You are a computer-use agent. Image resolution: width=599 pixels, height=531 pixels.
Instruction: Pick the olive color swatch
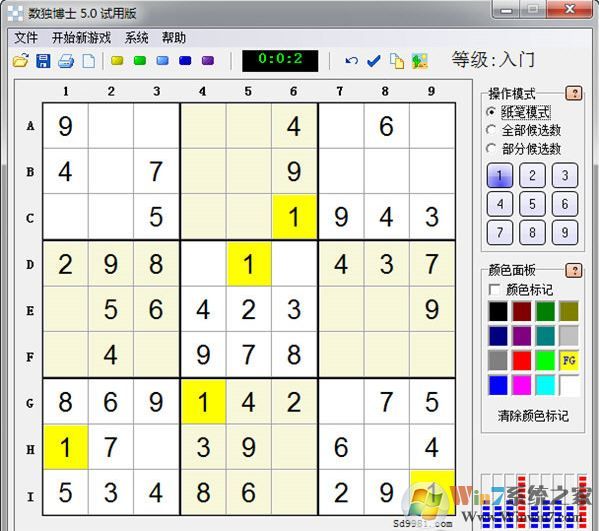coord(569,311)
